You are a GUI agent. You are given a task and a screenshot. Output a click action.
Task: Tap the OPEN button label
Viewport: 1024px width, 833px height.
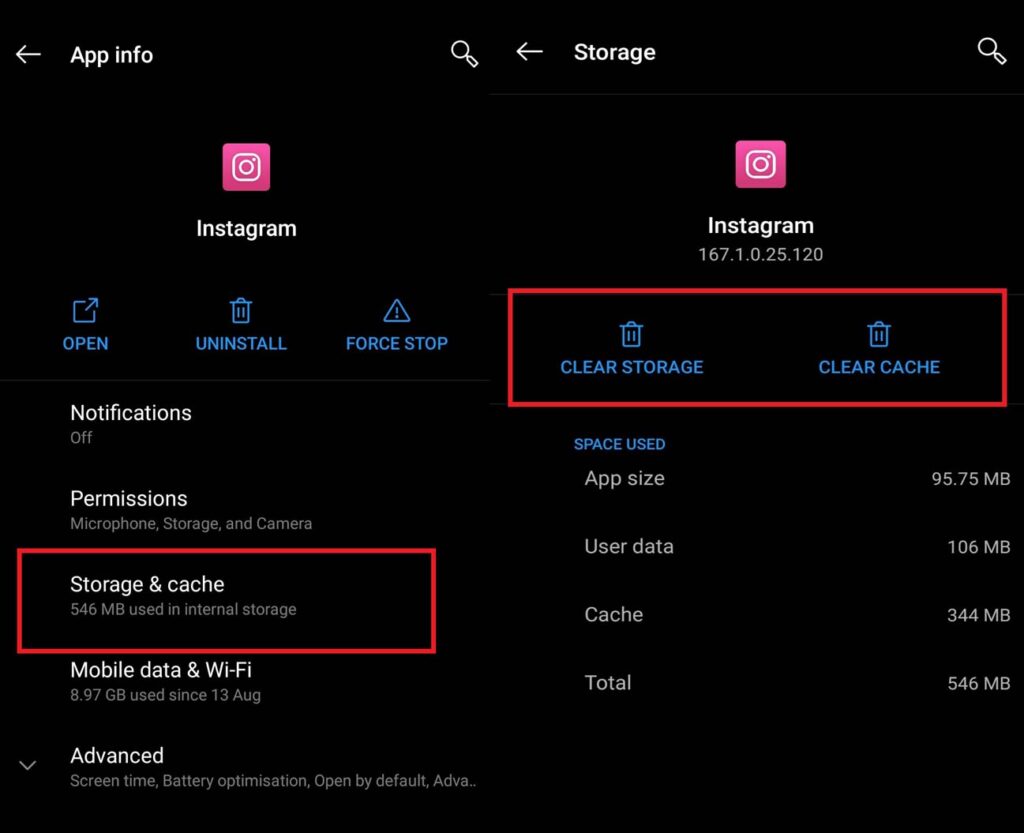tap(86, 343)
